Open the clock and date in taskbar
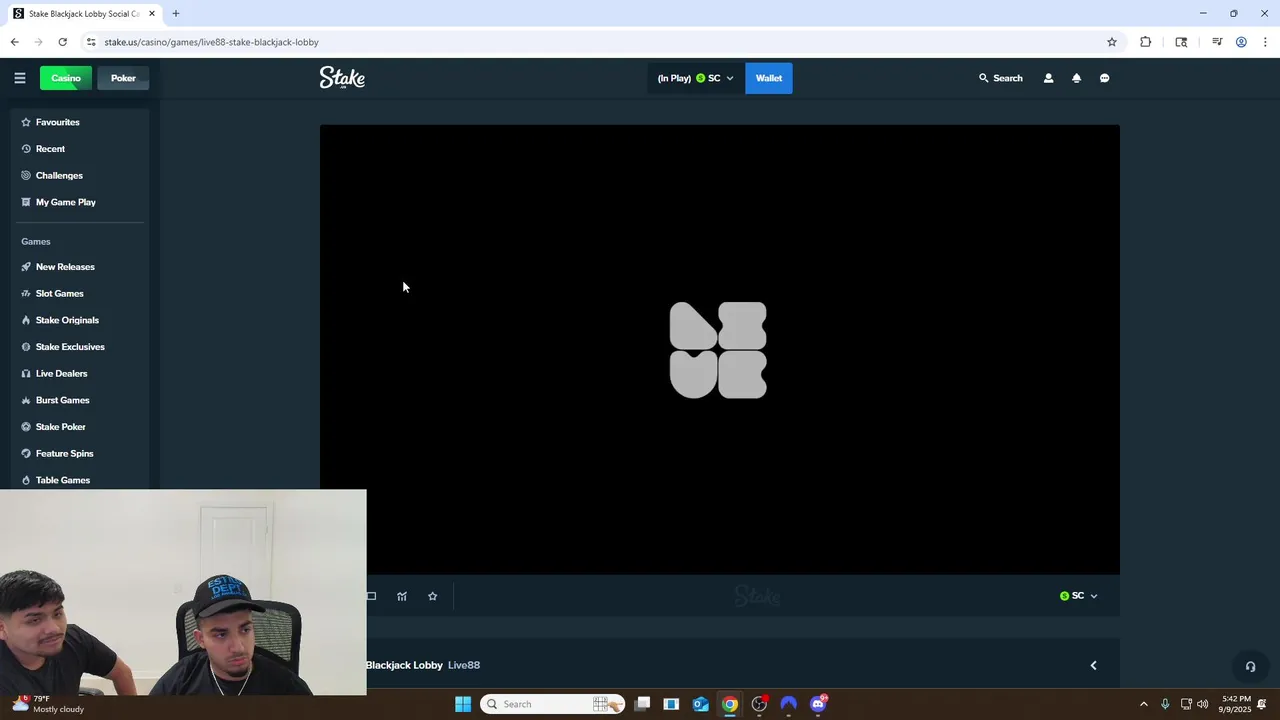Screen dimensions: 1280x720 [x=1236, y=704]
